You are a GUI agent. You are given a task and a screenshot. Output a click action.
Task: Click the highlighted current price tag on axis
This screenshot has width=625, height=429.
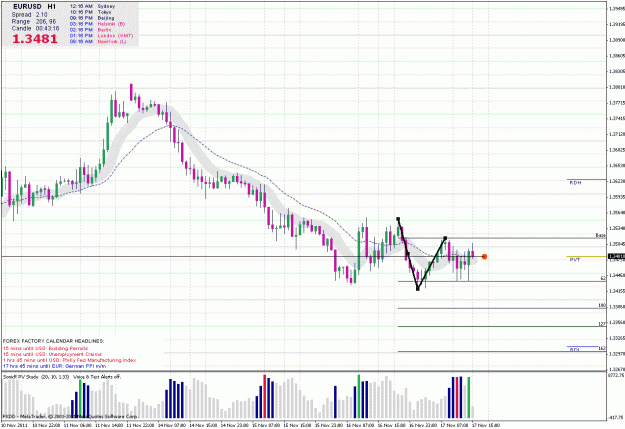pos(616,256)
